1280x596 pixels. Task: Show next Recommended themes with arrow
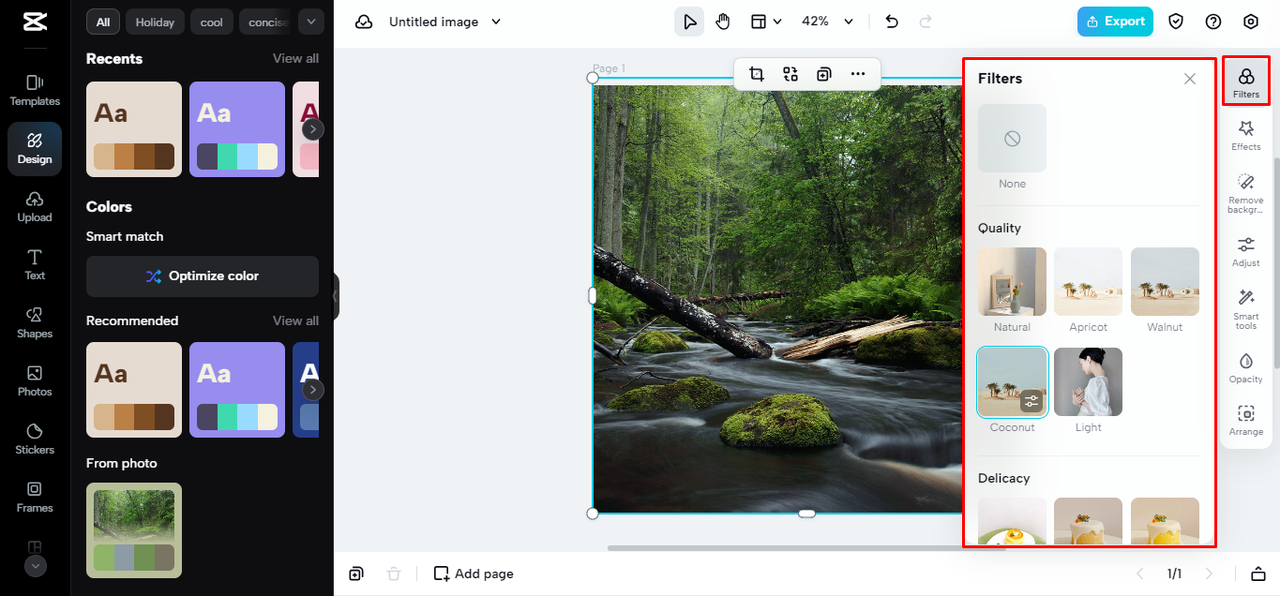pyautogui.click(x=313, y=389)
